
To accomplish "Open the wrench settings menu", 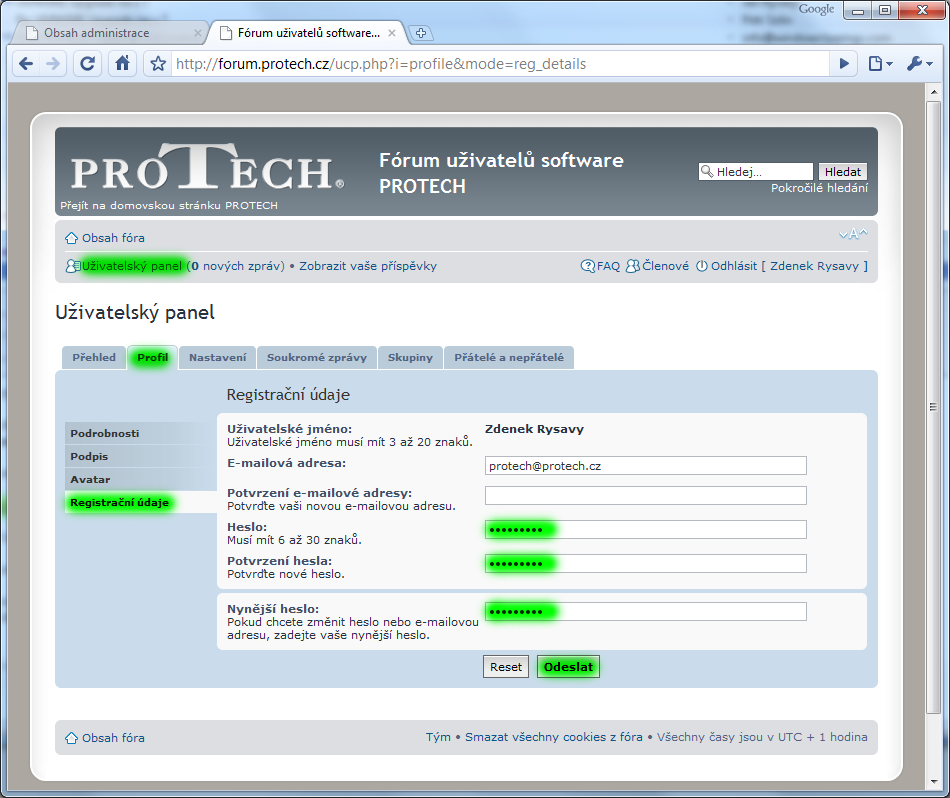I will pyautogui.click(x=920, y=64).
